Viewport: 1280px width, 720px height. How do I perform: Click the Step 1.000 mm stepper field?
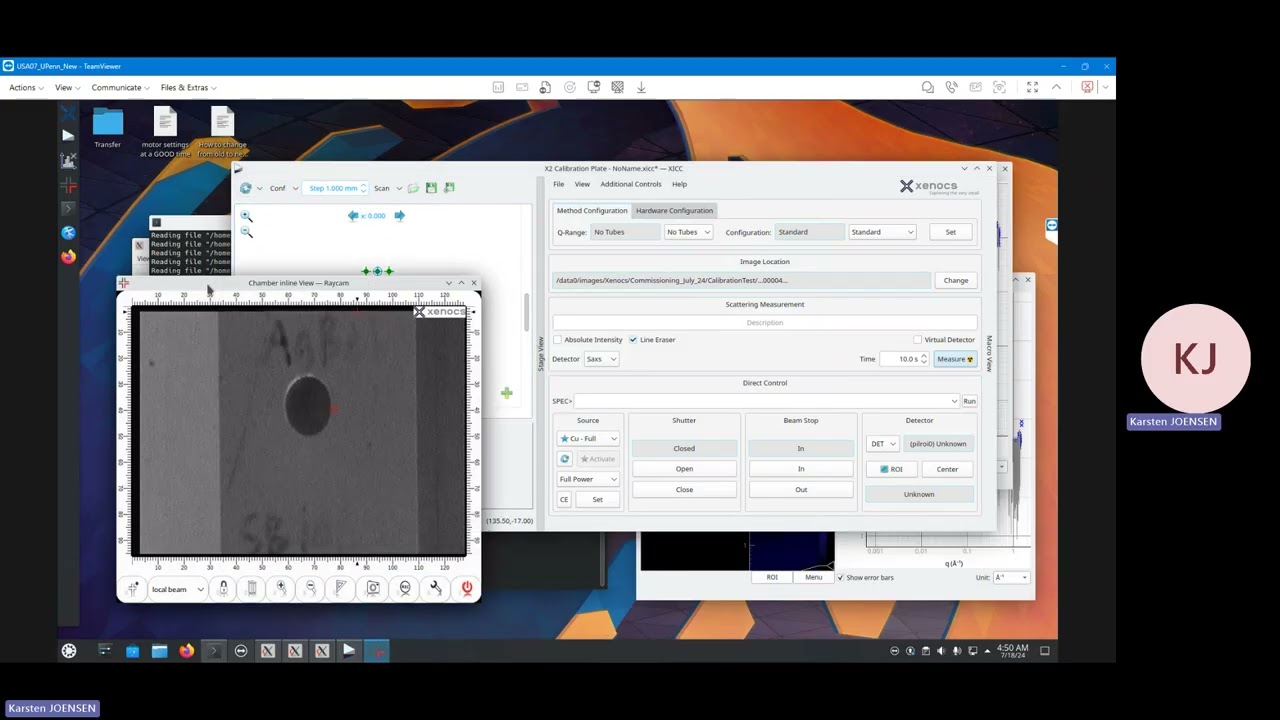point(336,188)
